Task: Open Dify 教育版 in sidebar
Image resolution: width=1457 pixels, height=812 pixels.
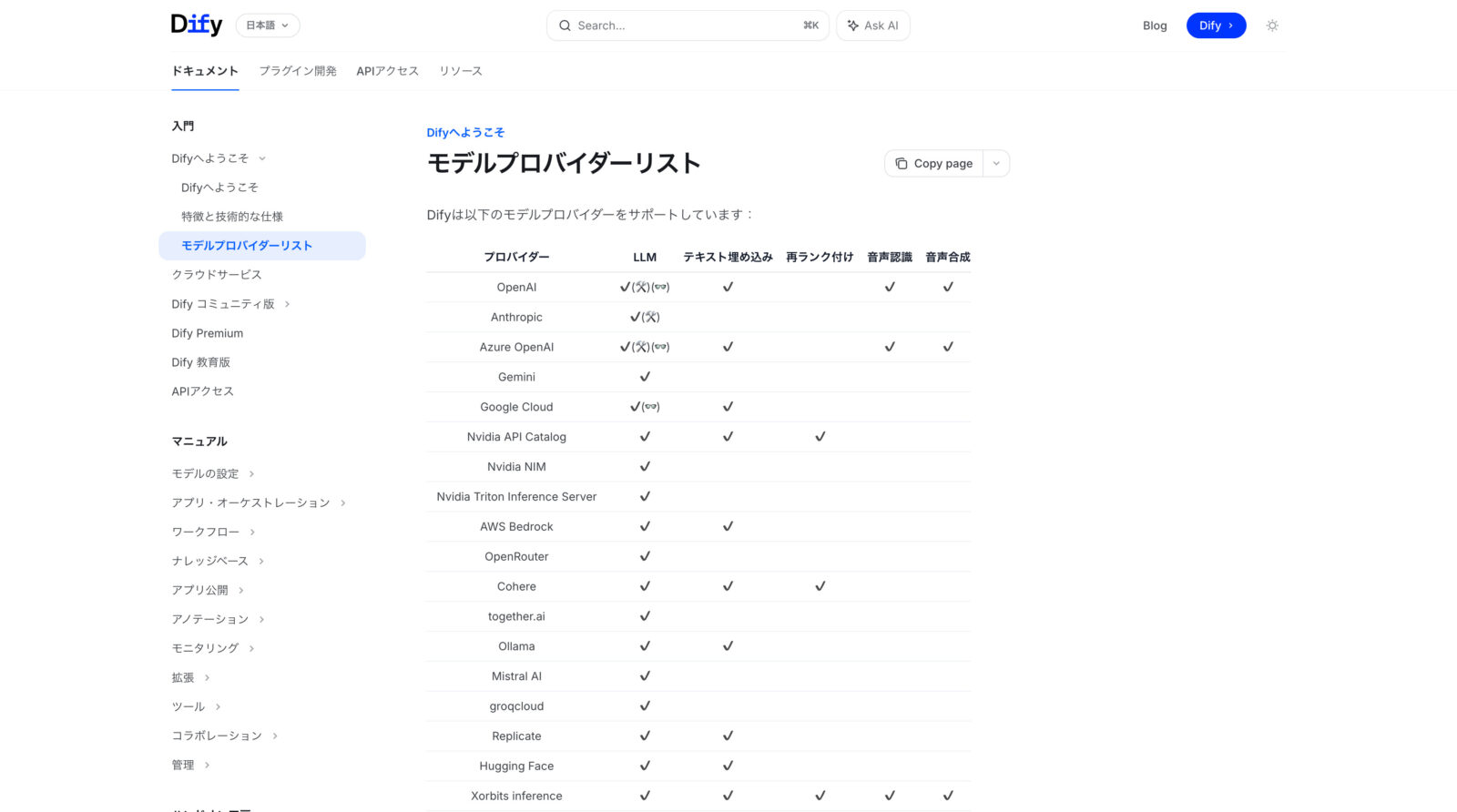Action: point(201,362)
